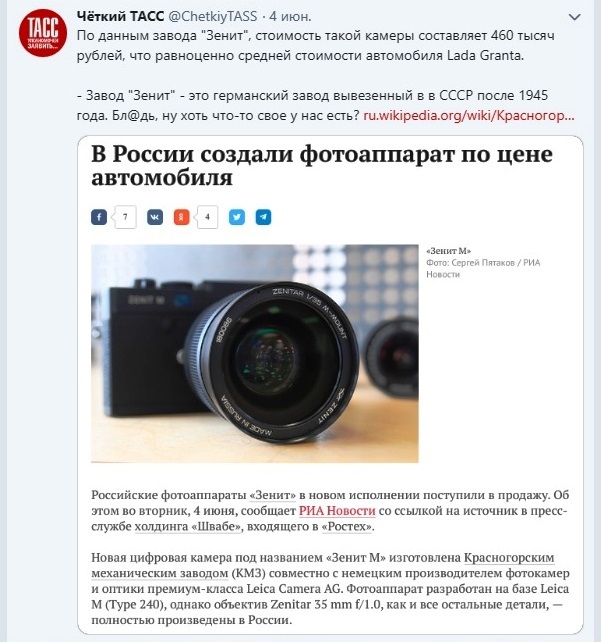Open the холдинга «Швабе» link
Image resolution: width=601 pixels, height=642 pixels.
[x=188, y=526]
